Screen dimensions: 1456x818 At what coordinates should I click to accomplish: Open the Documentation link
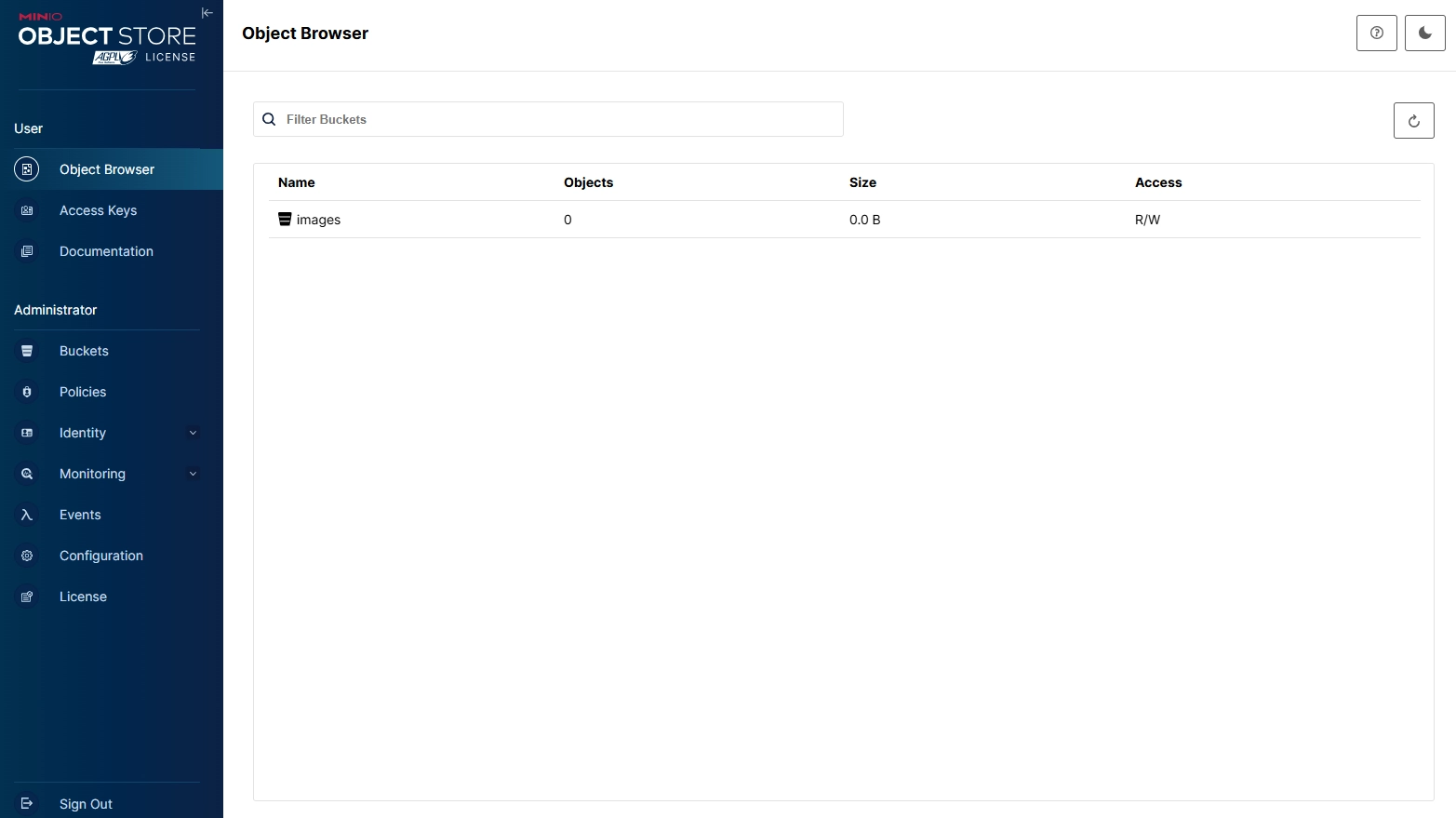[x=106, y=251]
